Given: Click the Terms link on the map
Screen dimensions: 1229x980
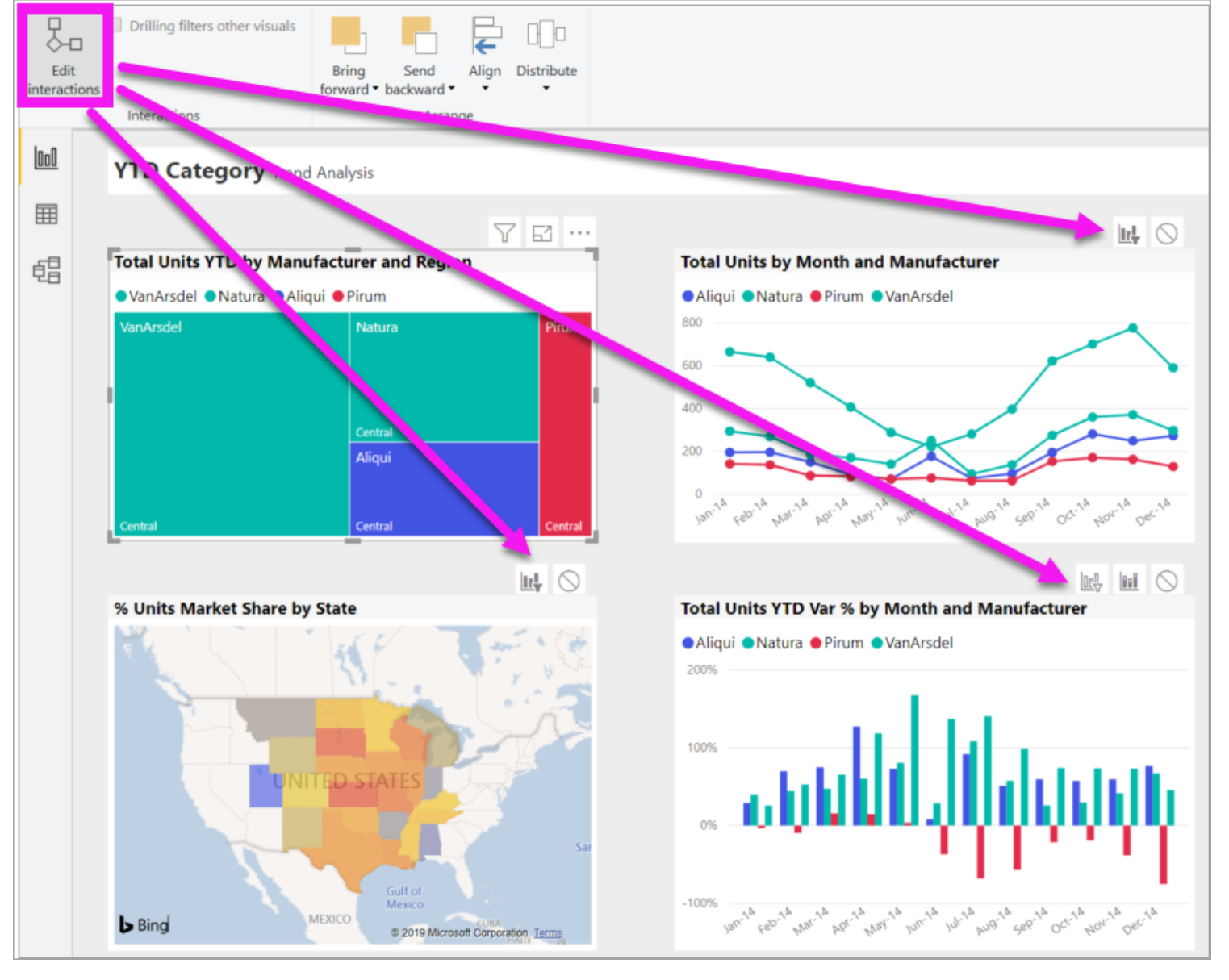Looking at the screenshot, I should click(x=548, y=933).
